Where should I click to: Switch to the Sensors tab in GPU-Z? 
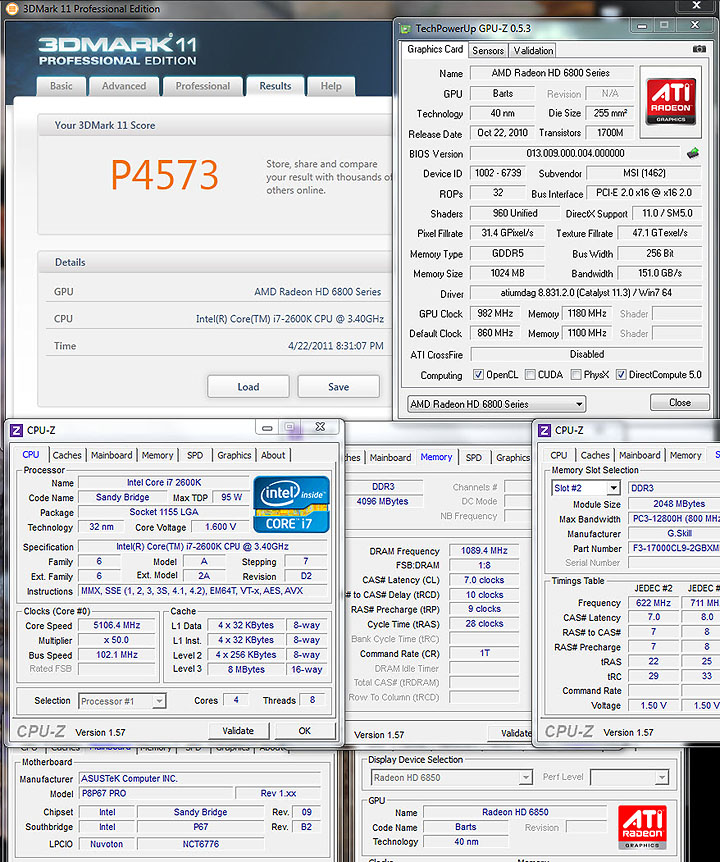point(488,51)
